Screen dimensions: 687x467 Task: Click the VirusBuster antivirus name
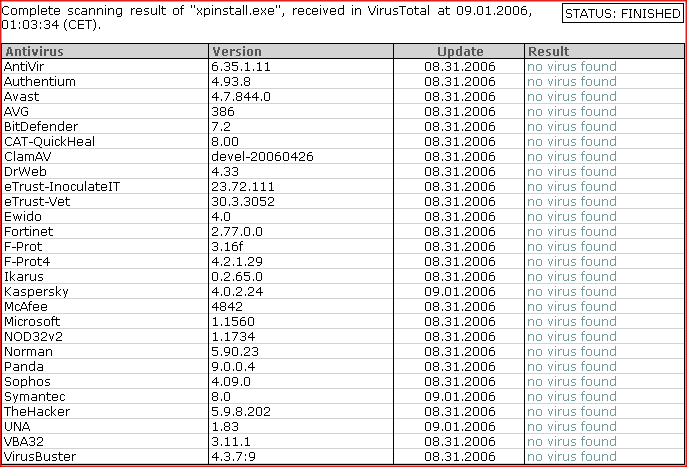click(x=40, y=456)
